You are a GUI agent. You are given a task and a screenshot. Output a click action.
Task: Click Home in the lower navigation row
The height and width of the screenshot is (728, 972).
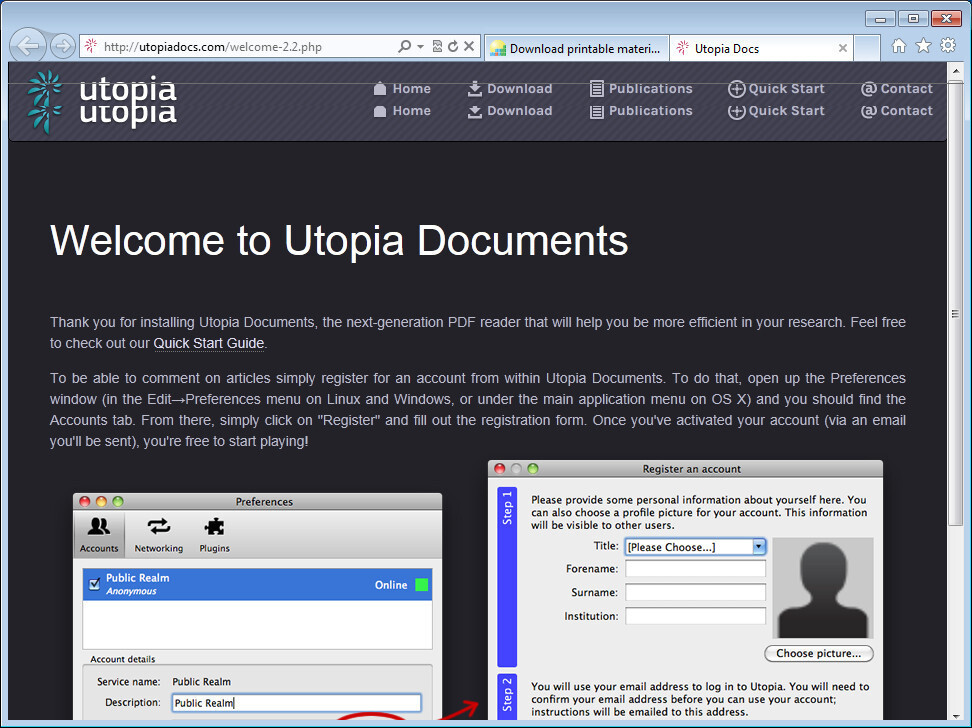point(402,111)
